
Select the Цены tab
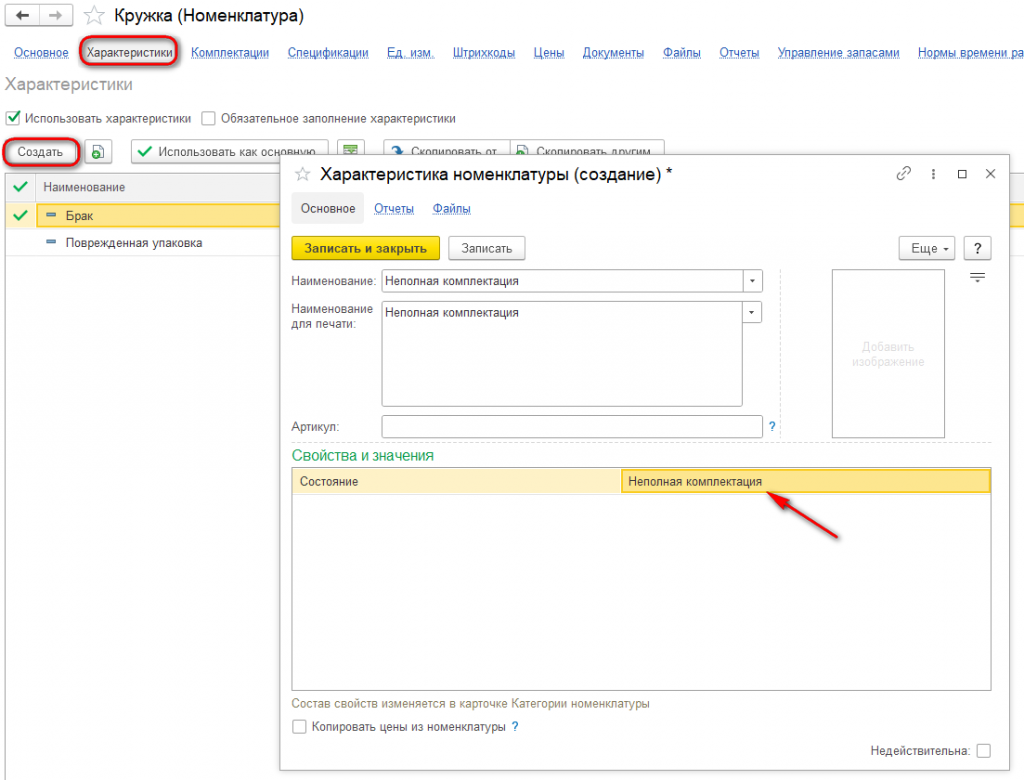pyautogui.click(x=549, y=52)
